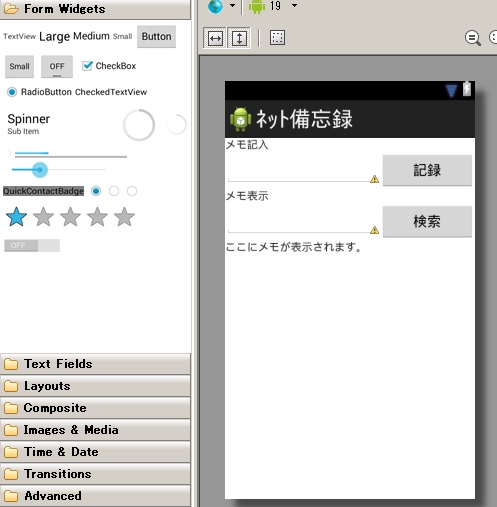This screenshot has height=507, width=497.
Task: Toggle vertical fill height icon
Action: click(x=239, y=38)
